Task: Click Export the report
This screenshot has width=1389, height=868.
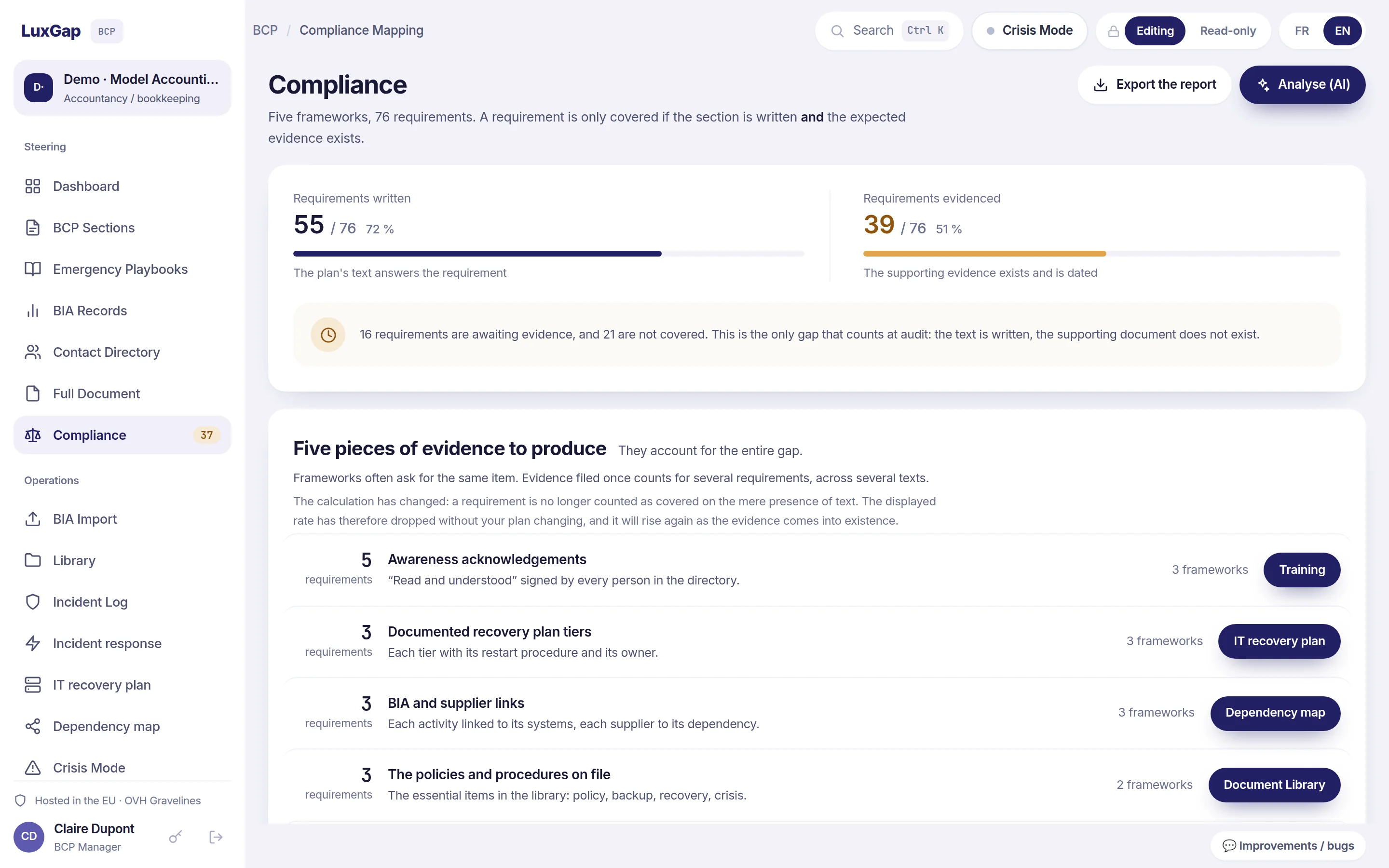Action: pyautogui.click(x=1154, y=85)
